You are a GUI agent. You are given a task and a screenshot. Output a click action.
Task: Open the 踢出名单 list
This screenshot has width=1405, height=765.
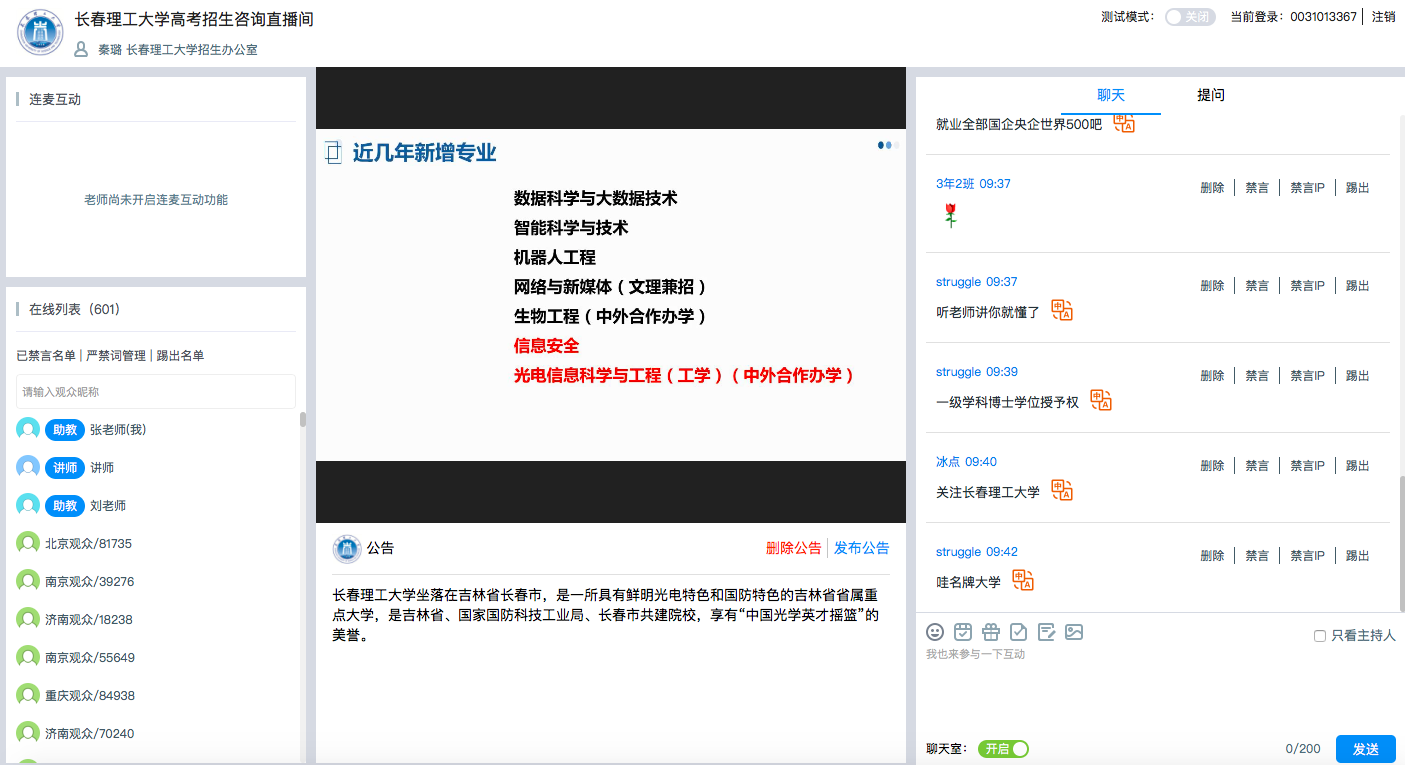pos(180,356)
